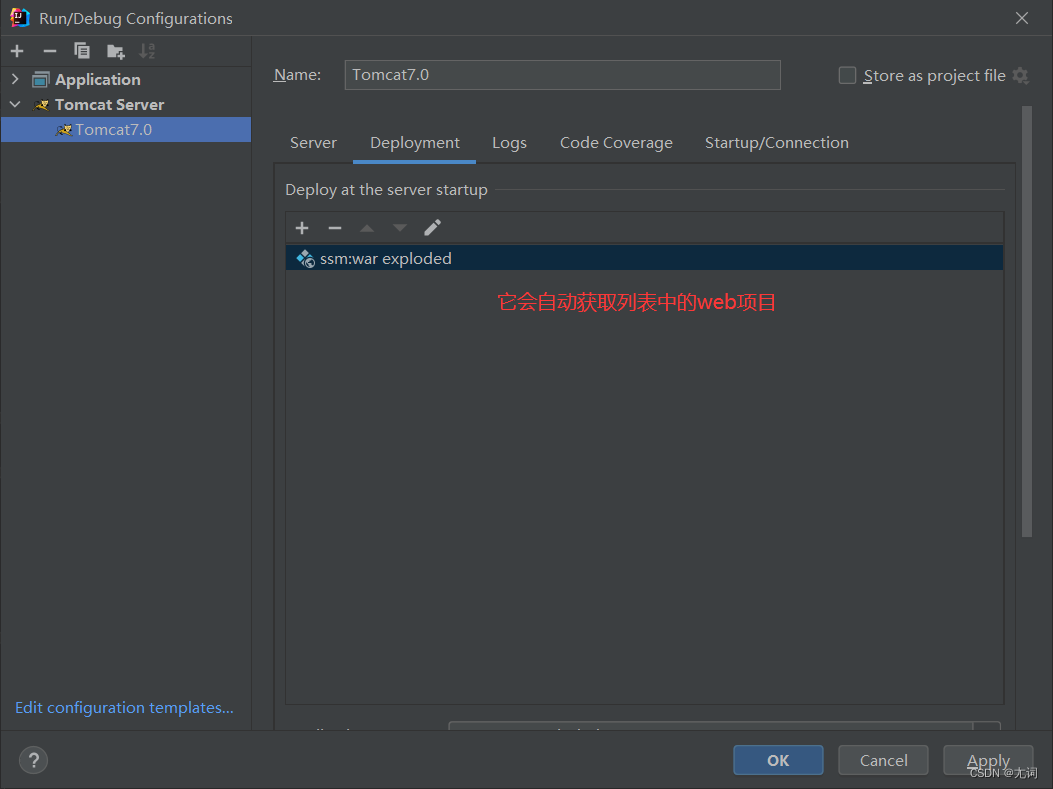This screenshot has width=1053, height=789.
Task: Remove the selected run configuration
Action: click(50, 51)
